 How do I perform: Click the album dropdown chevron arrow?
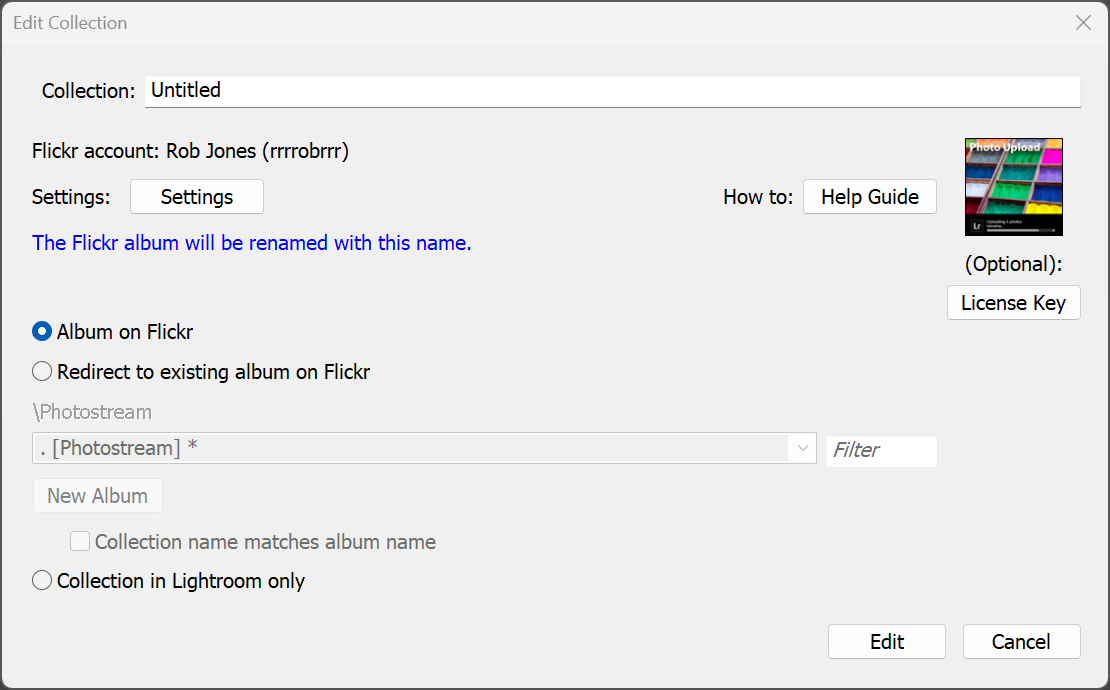coord(802,449)
